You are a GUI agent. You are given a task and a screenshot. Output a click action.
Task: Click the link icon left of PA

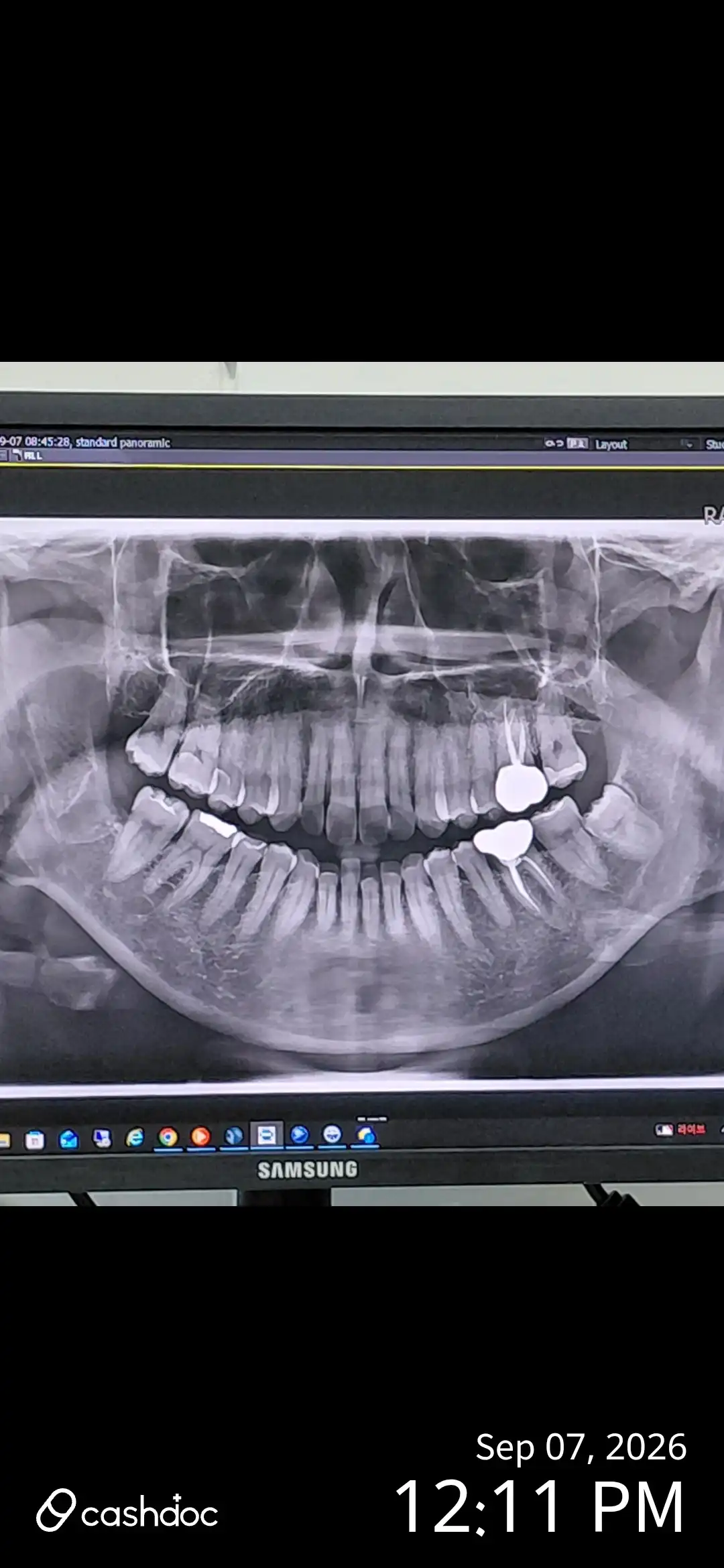[554, 443]
